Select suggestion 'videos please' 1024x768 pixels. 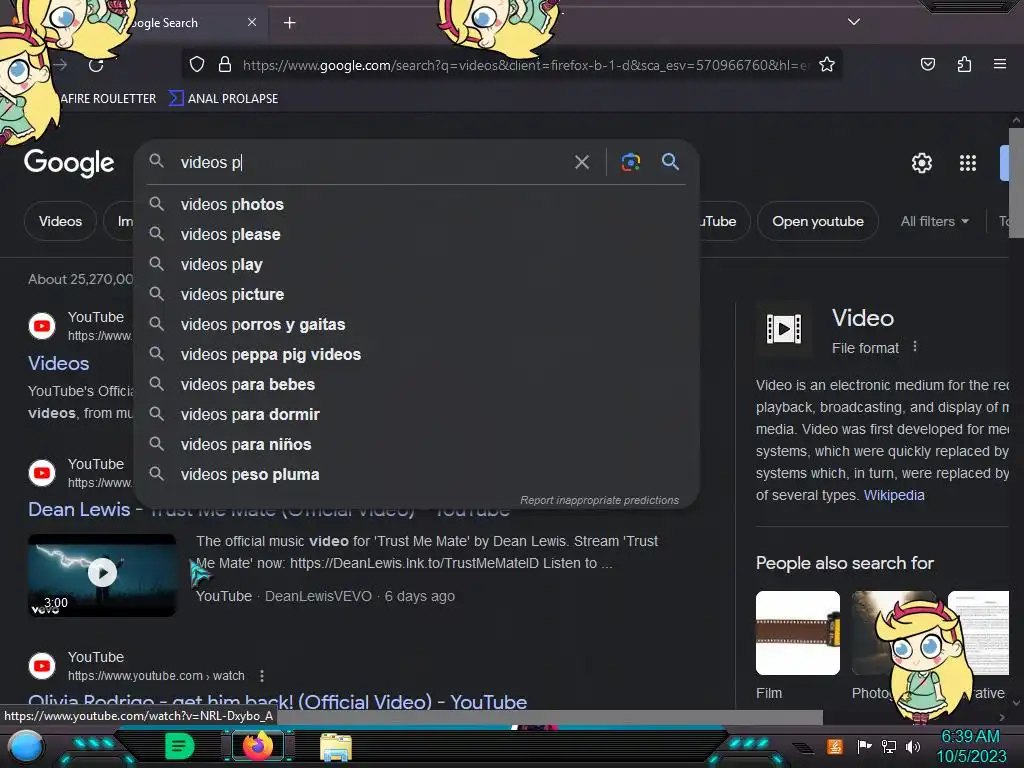[x=417, y=234]
